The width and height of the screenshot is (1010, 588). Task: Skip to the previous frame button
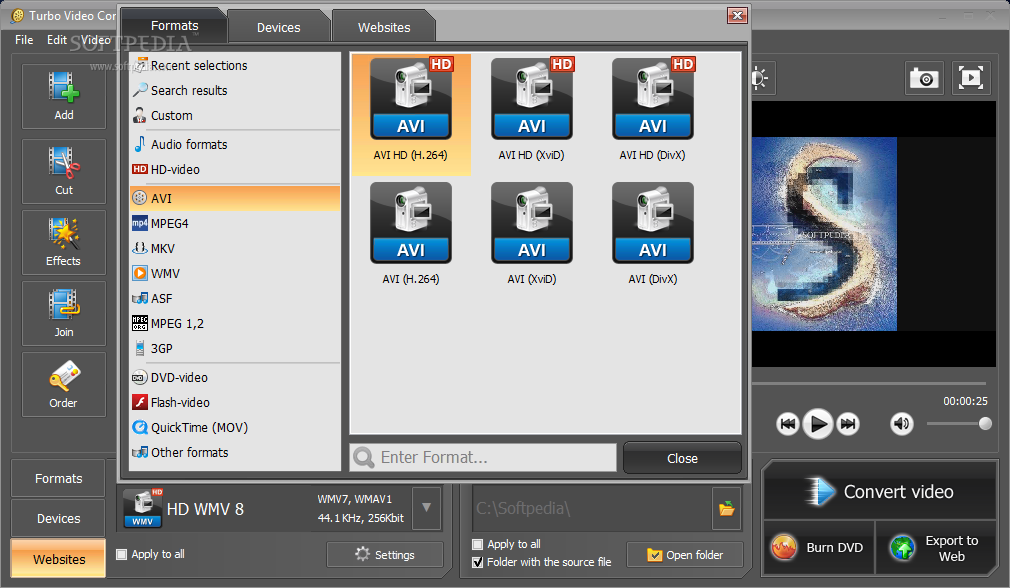[788, 424]
